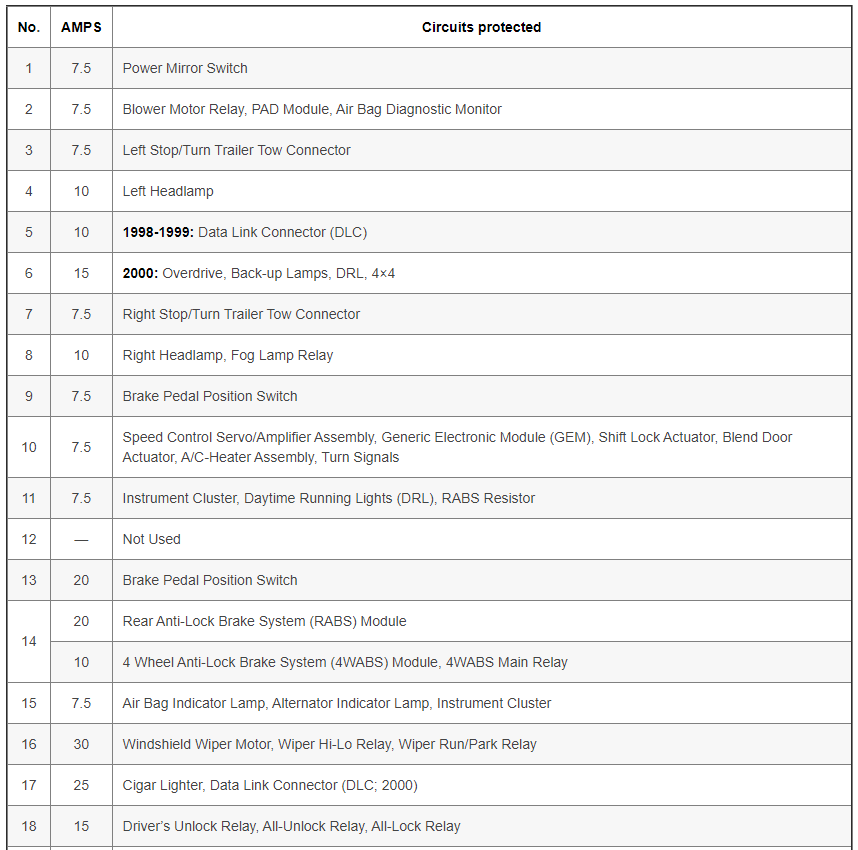Select the Instrument Cluster, Daytime Running Lights row
This screenshot has height=850, width=858.
(329, 498)
